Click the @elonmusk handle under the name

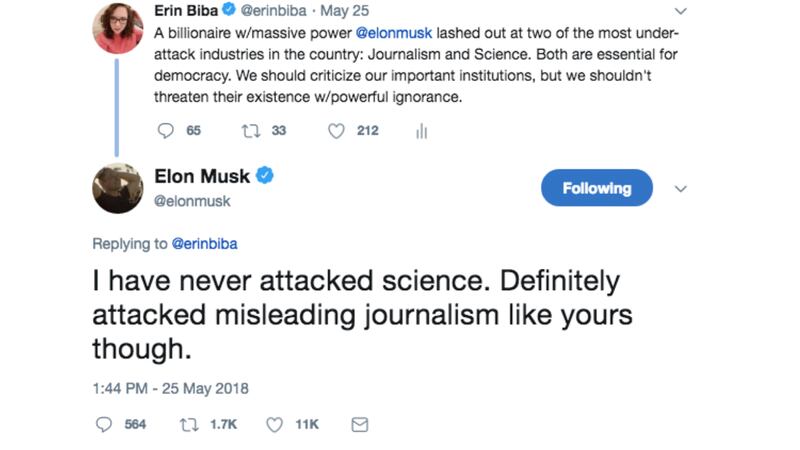pos(192,201)
